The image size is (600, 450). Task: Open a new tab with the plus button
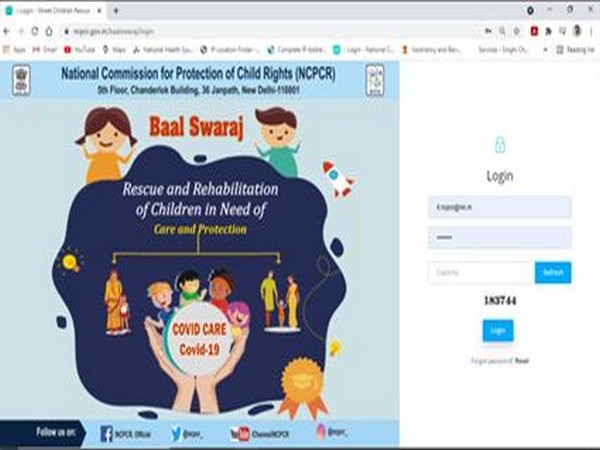pyautogui.click(x=116, y=11)
